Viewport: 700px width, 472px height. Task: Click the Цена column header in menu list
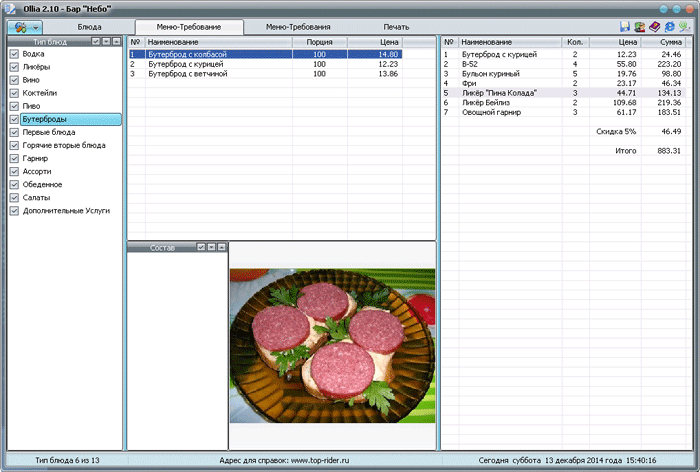click(375, 42)
